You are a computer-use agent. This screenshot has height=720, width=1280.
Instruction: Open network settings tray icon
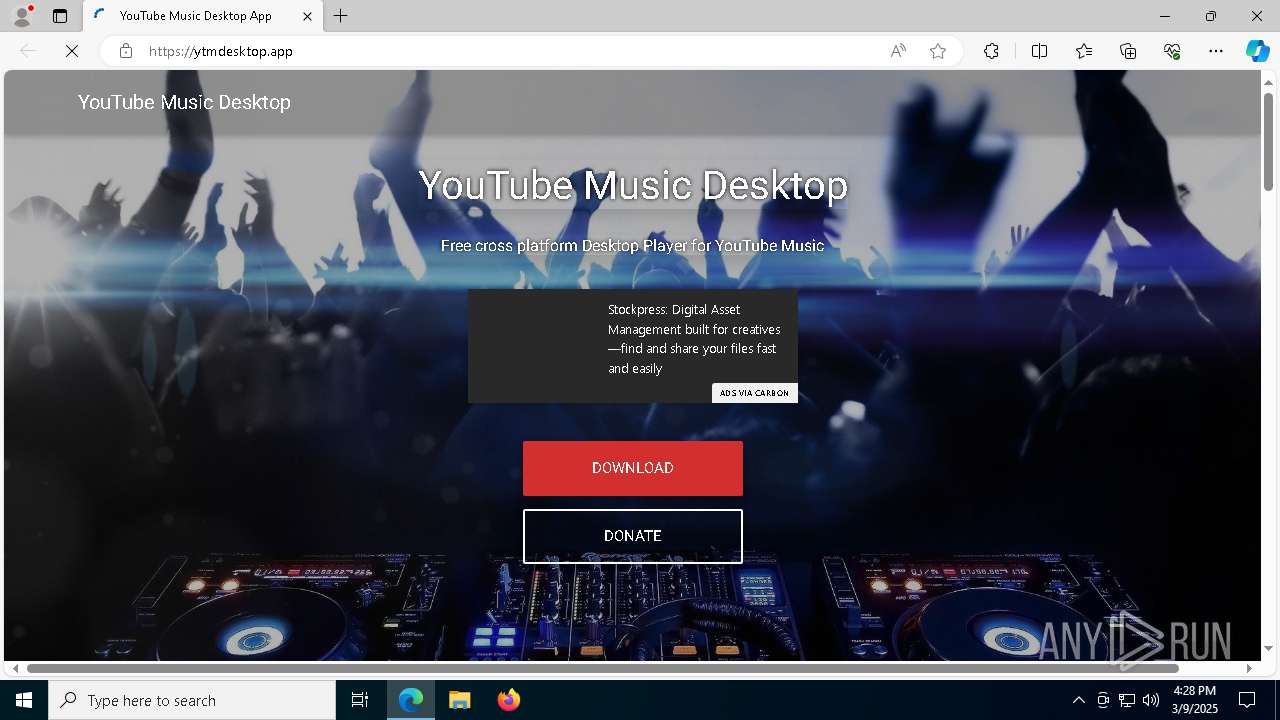[1127, 700]
